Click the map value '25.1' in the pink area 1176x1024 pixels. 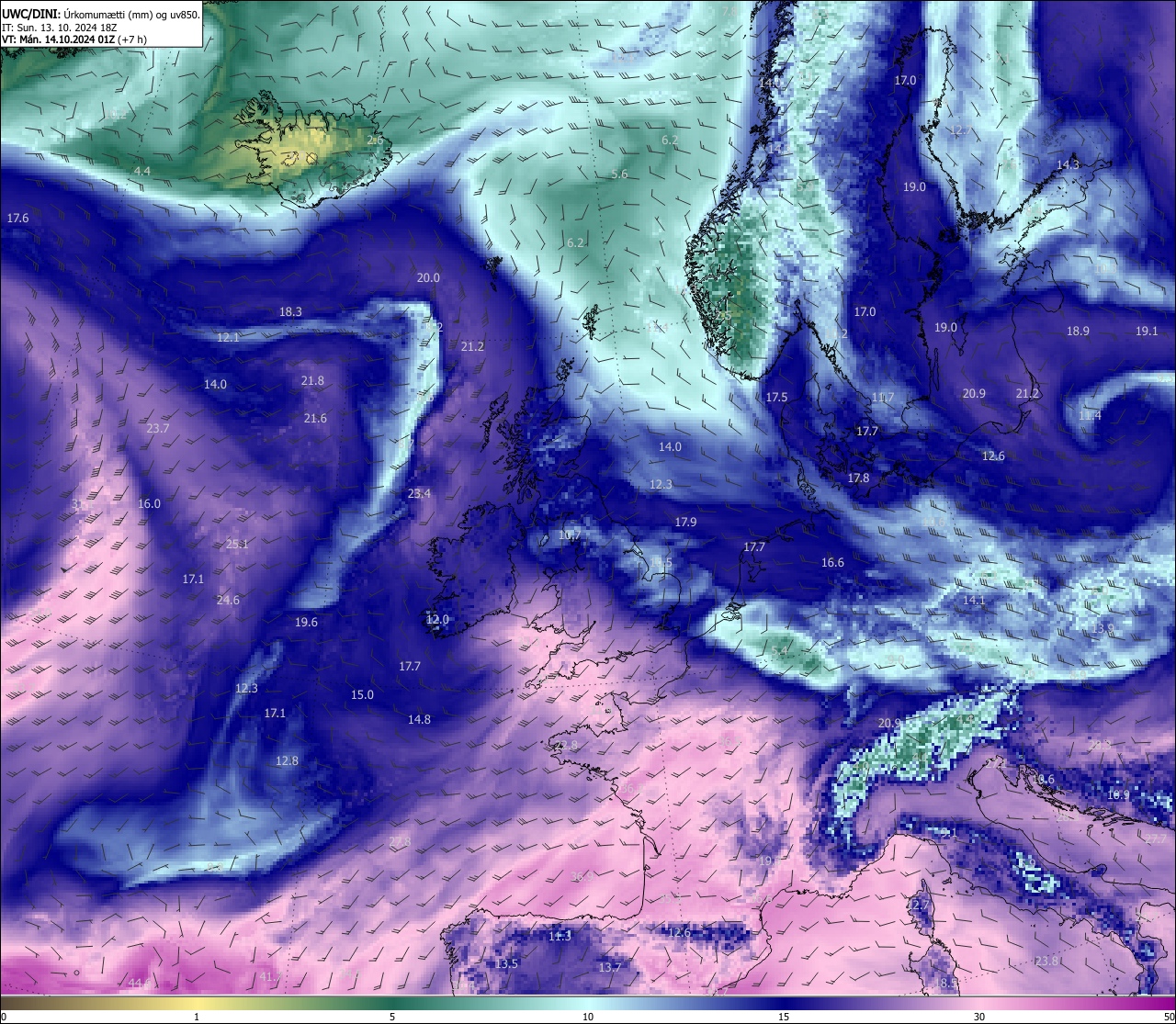point(237,544)
